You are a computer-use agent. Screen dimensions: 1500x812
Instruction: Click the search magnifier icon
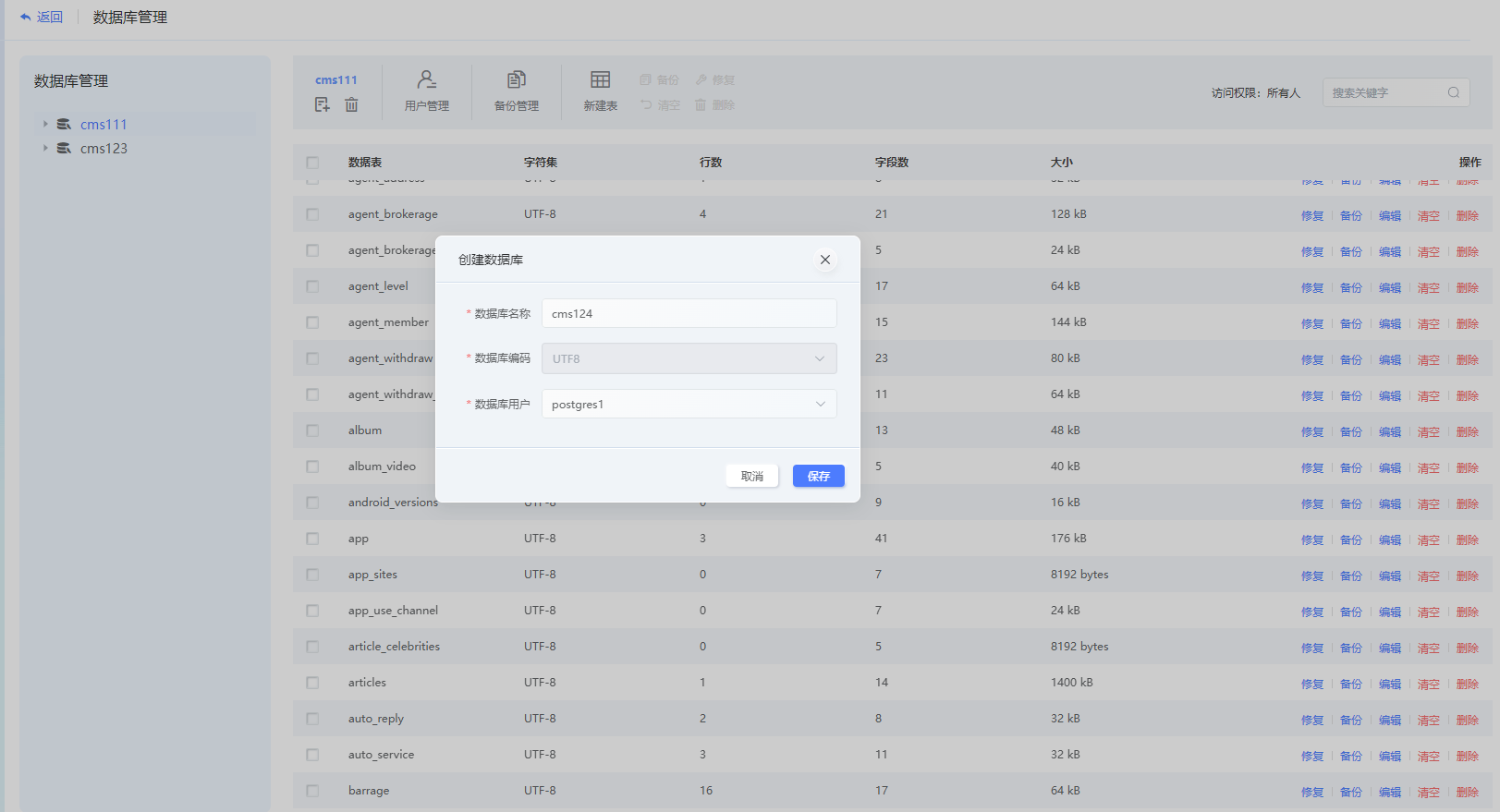coord(1454,92)
